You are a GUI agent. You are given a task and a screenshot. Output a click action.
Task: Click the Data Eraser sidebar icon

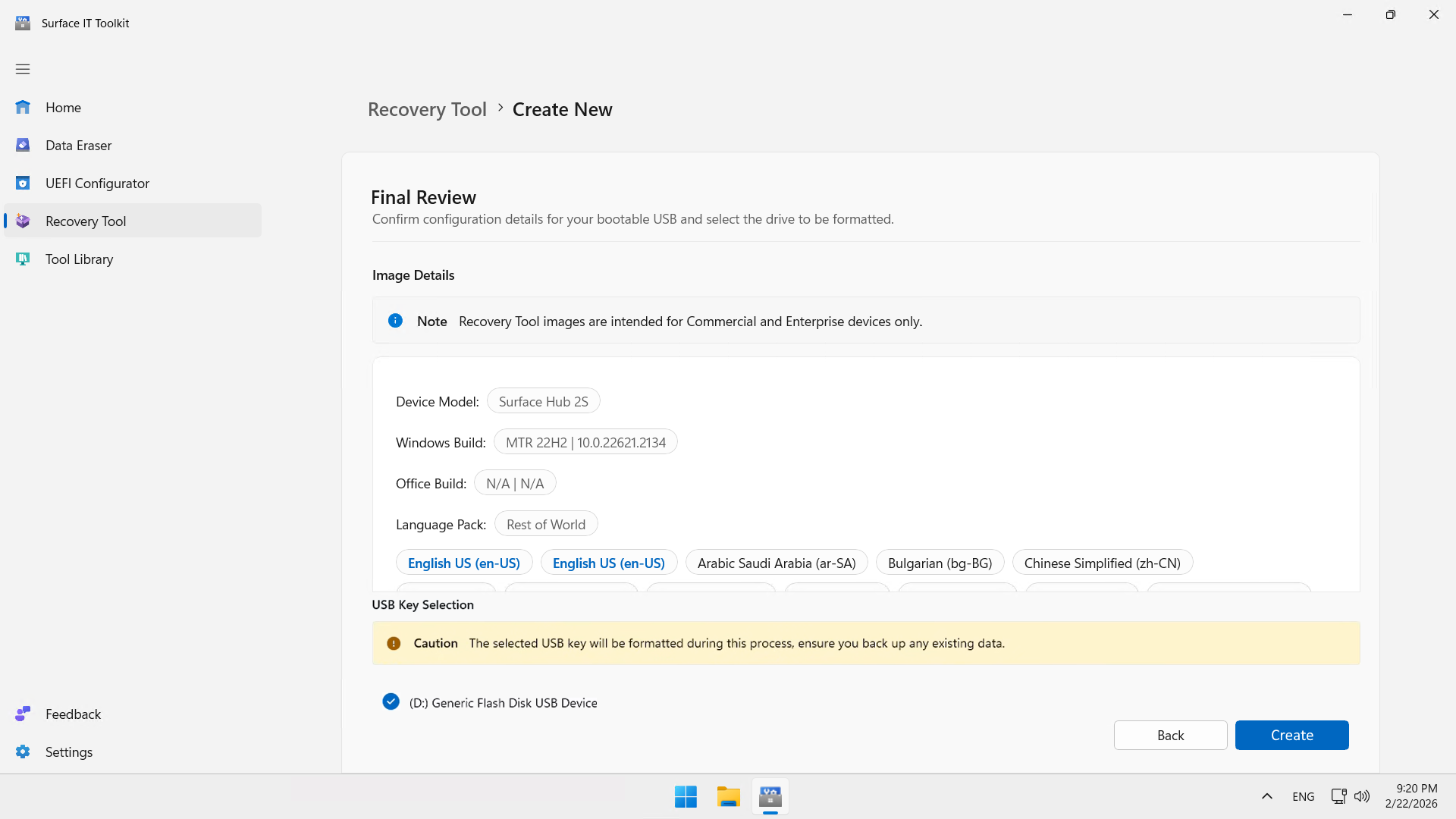tap(23, 146)
